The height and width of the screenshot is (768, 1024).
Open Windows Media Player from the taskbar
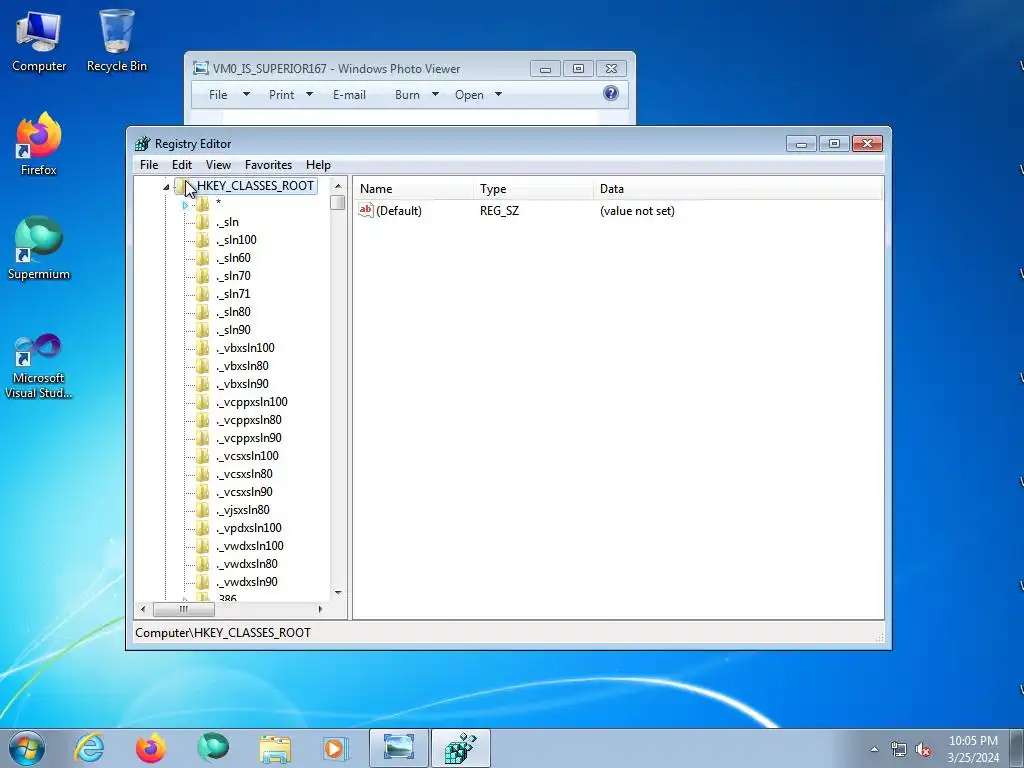click(x=336, y=748)
